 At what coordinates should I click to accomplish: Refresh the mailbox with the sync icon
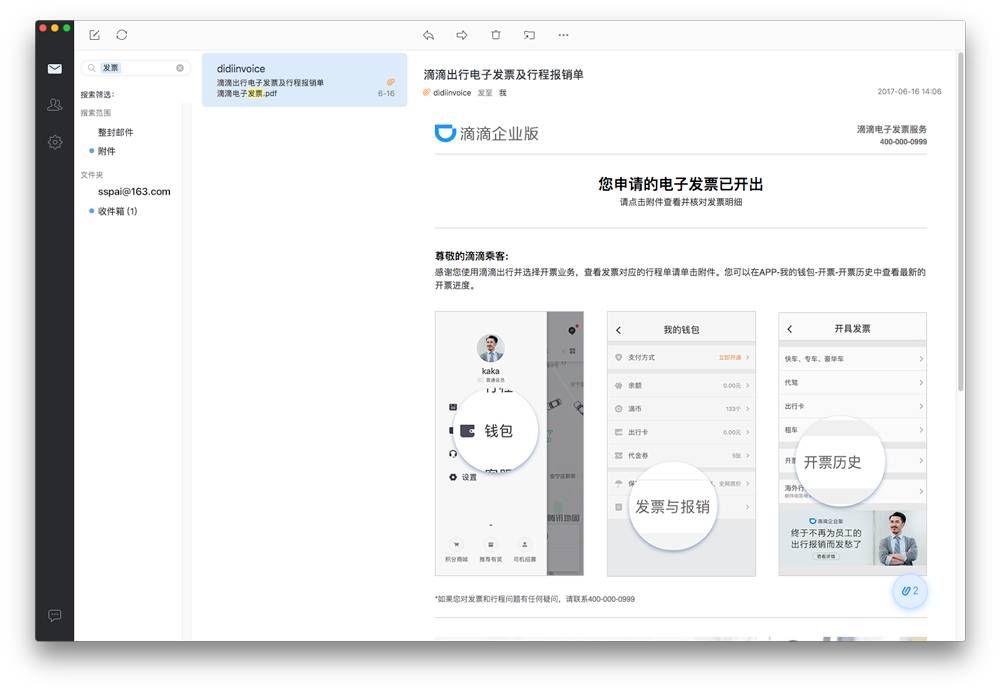click(x=122, y=35)
